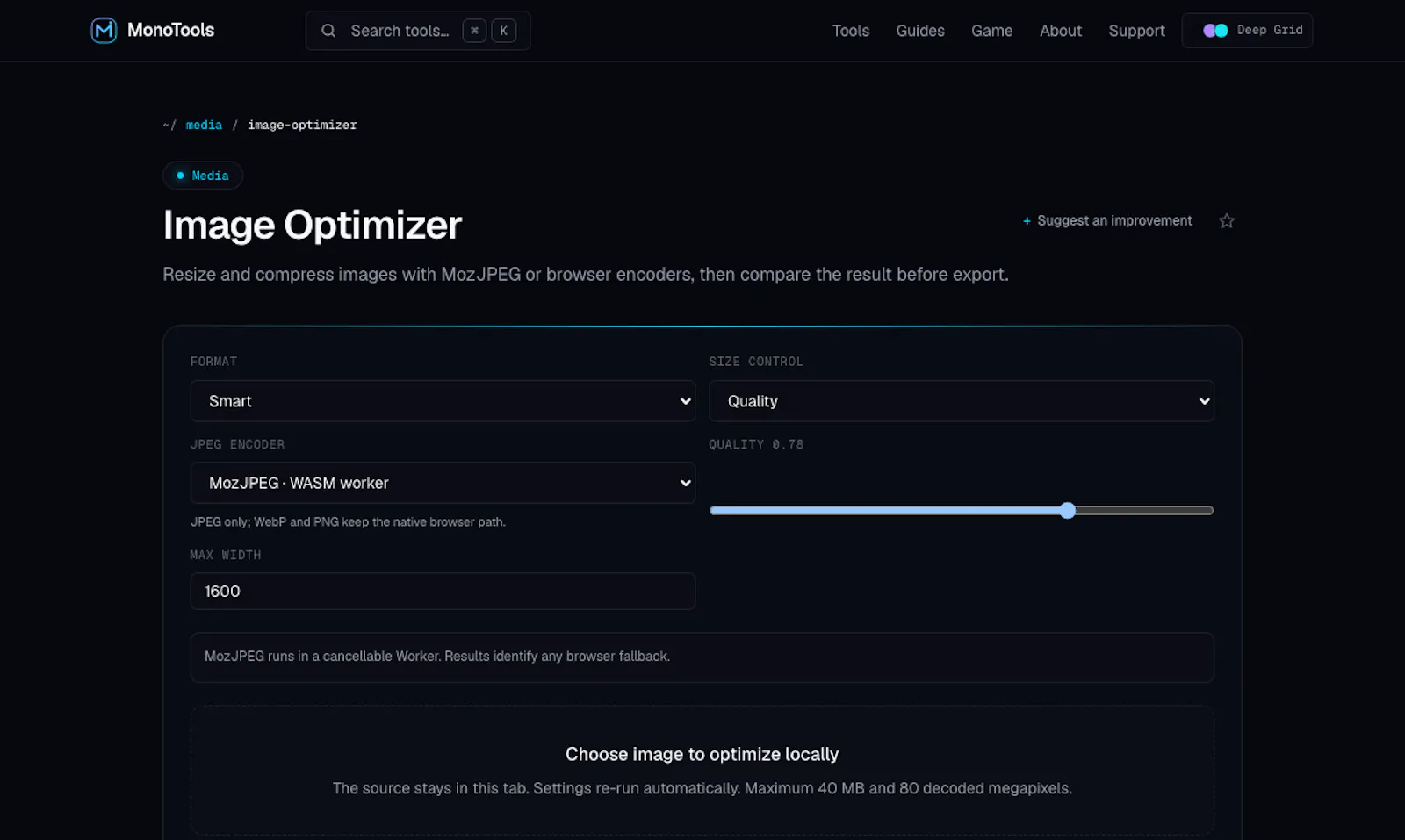
Task: Go to the Guides page
Action: 920,31
